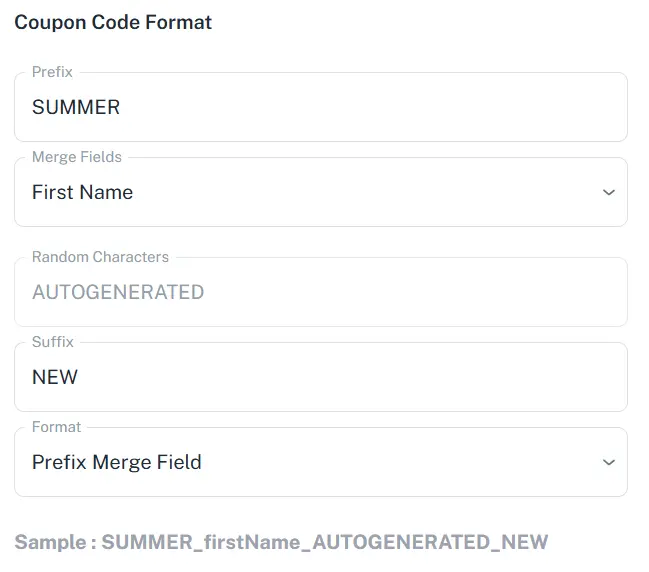Click the 'Random Characters' label
This screenshot has height=572, width=649.
click(100, 257)
